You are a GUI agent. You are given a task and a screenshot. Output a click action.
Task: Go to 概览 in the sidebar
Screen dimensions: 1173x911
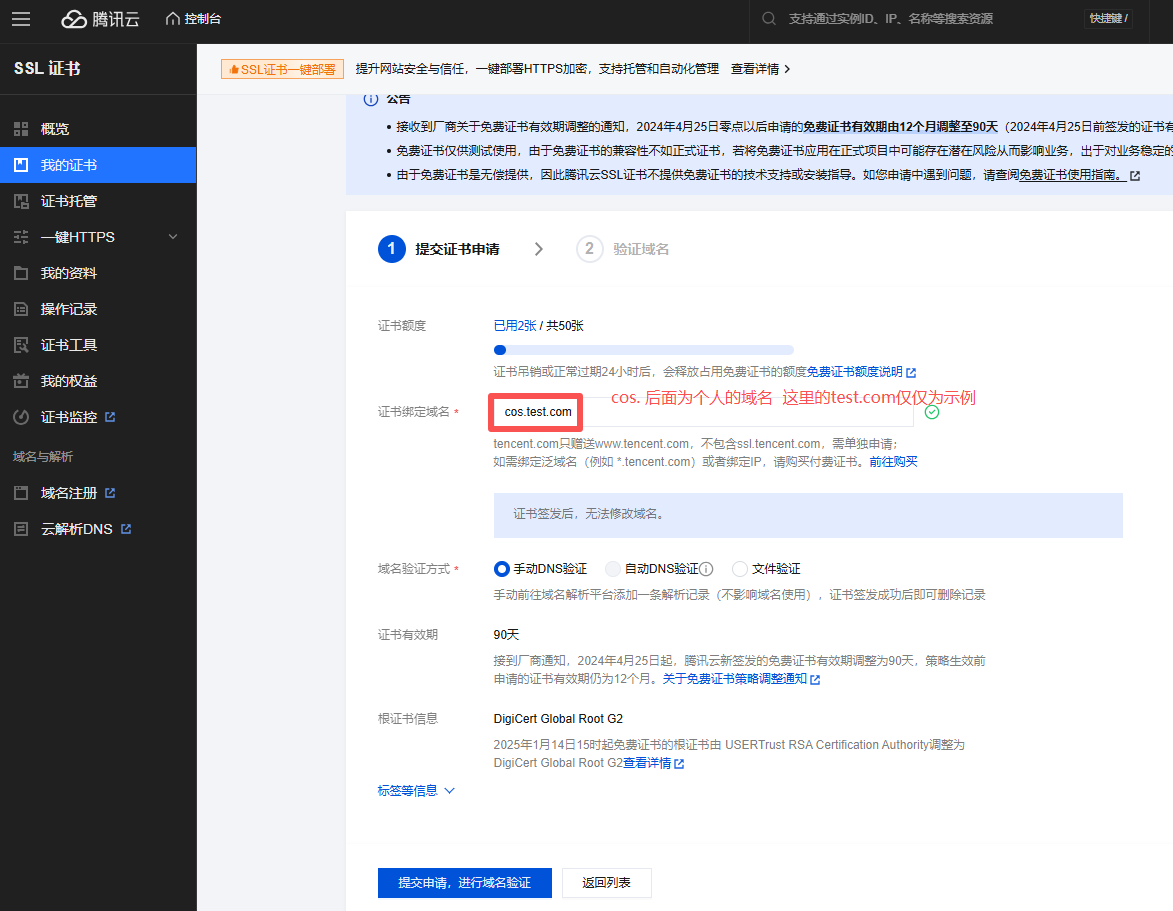[x=55, y=129]
